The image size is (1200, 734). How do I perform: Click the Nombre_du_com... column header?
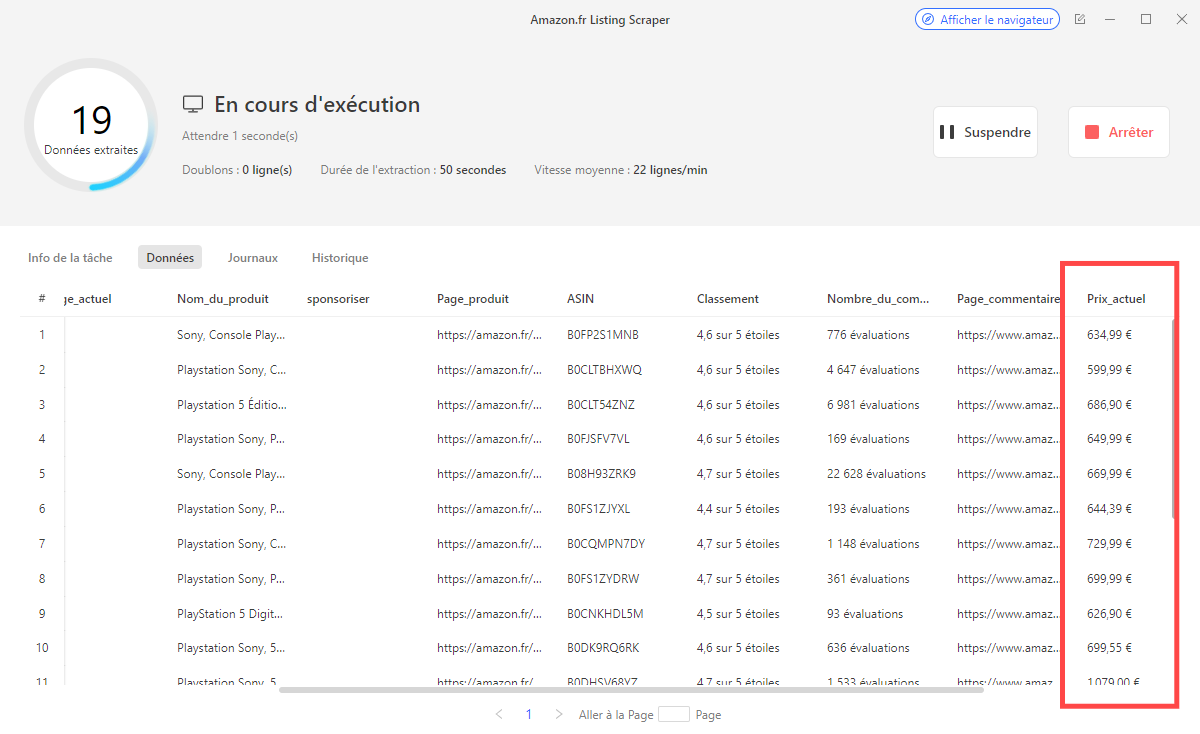pos(879,298)
